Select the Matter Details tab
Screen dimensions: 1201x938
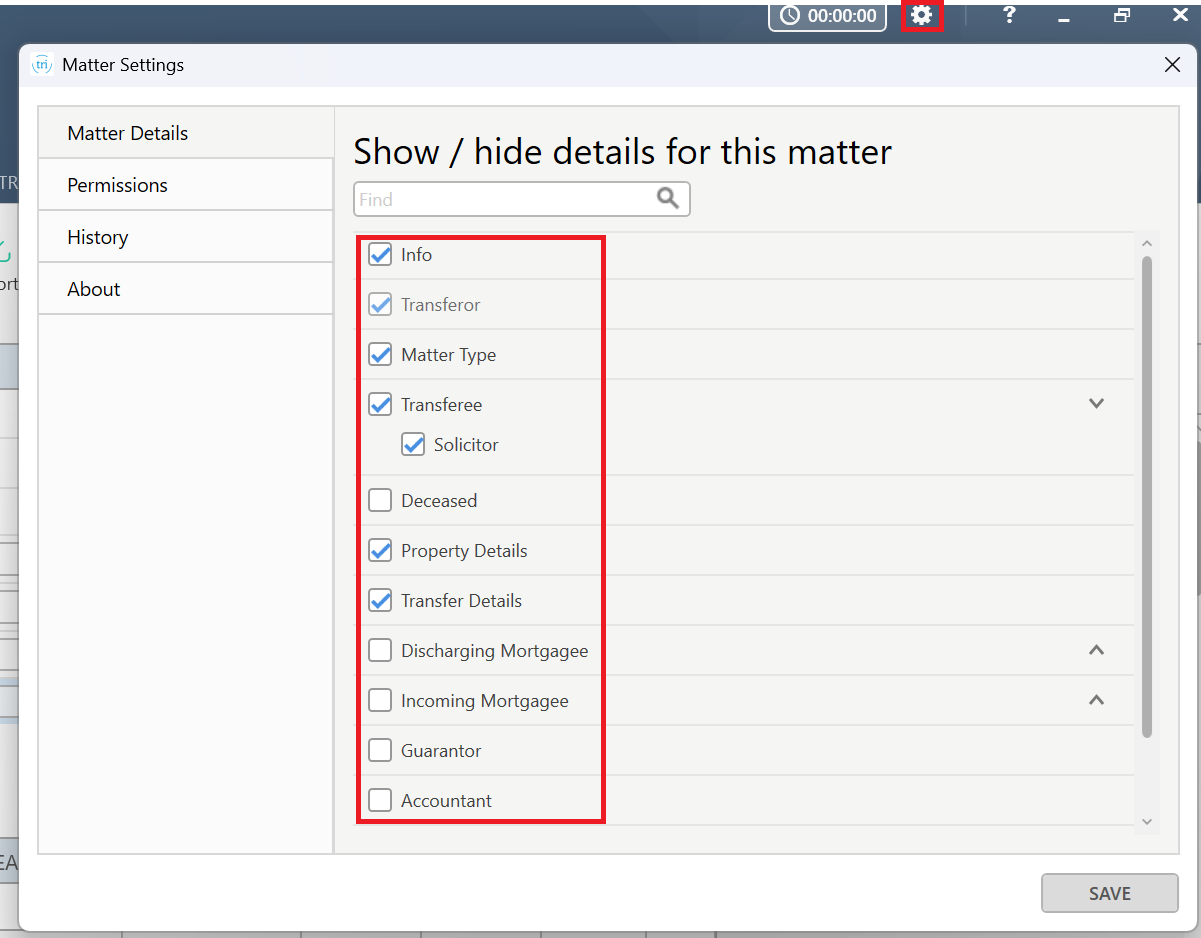[186, 133]
